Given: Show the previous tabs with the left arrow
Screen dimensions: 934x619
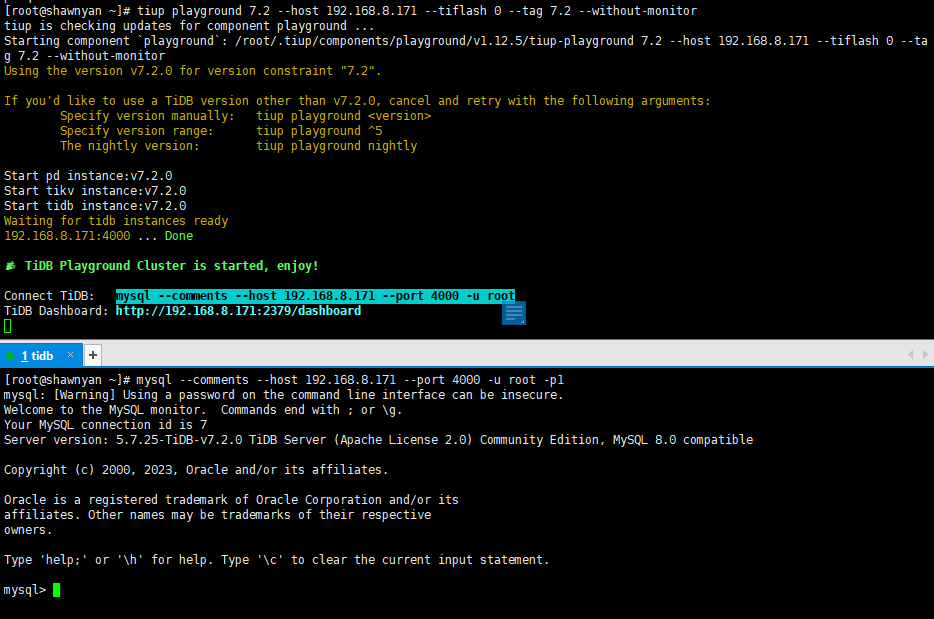Looking at the screenshot, I should pos(910,354).
